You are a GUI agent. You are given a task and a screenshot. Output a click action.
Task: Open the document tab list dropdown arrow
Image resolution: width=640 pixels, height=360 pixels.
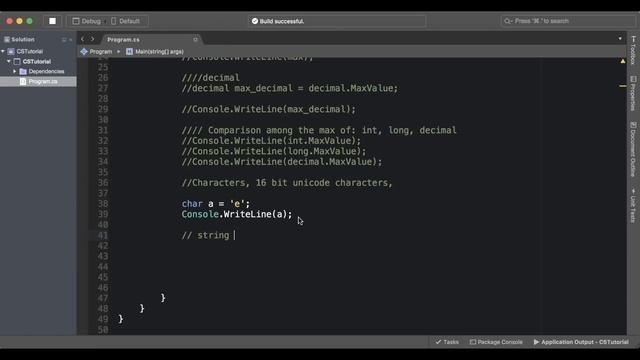(x=620, y=39)
